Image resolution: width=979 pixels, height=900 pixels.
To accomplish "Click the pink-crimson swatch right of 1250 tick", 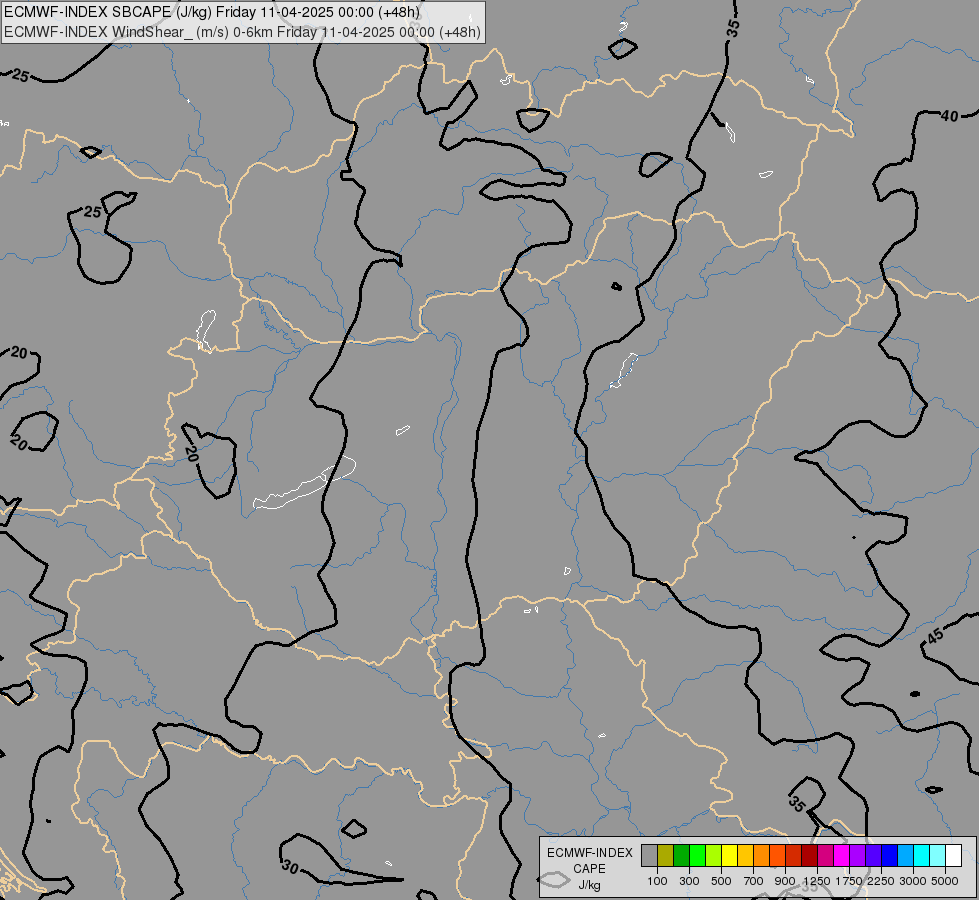I will (825, 856).
